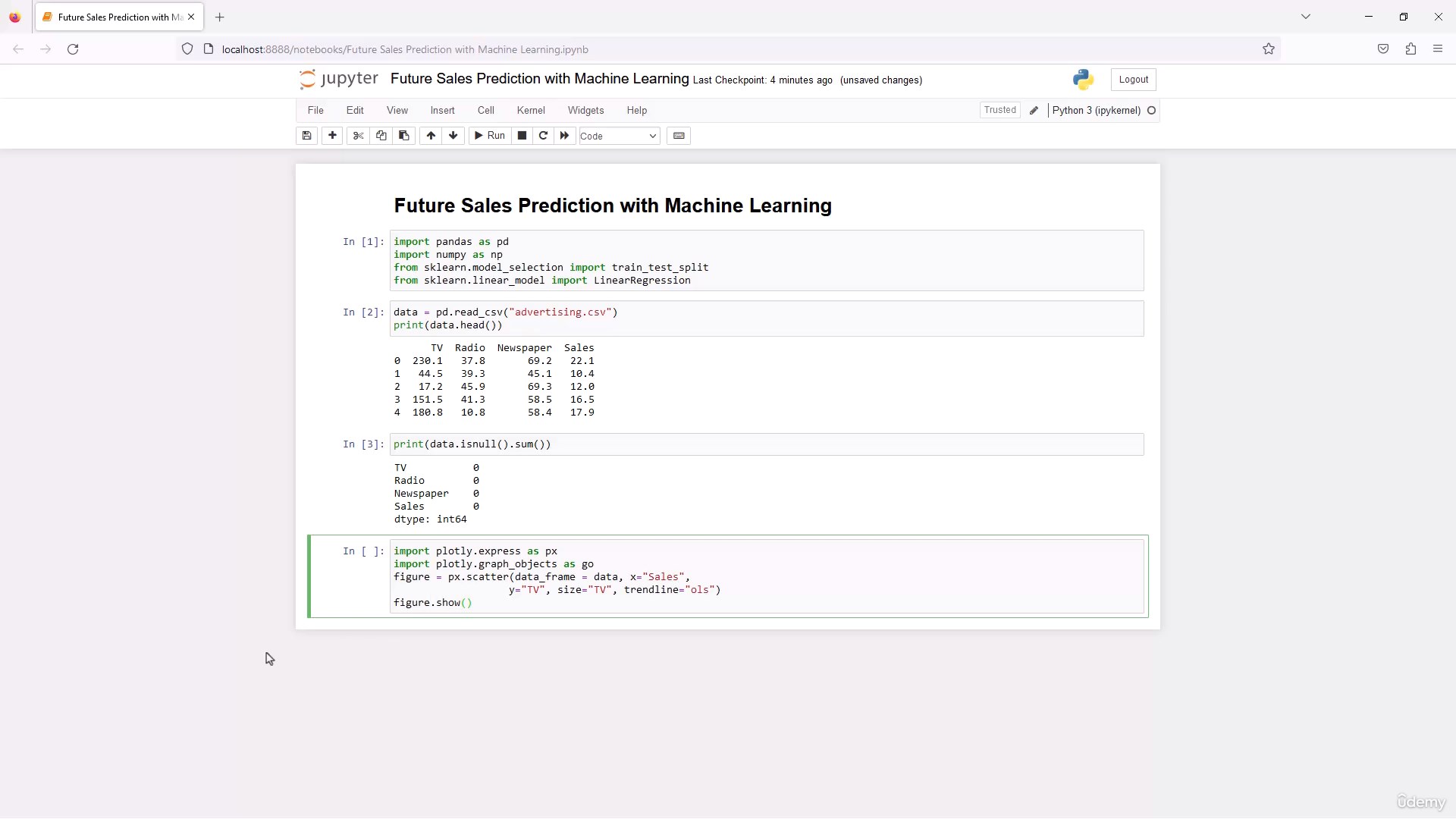Viewport: 1456px width, 819px height.
Task: Open the cell type Code dropdown
Action: [619, 136]
